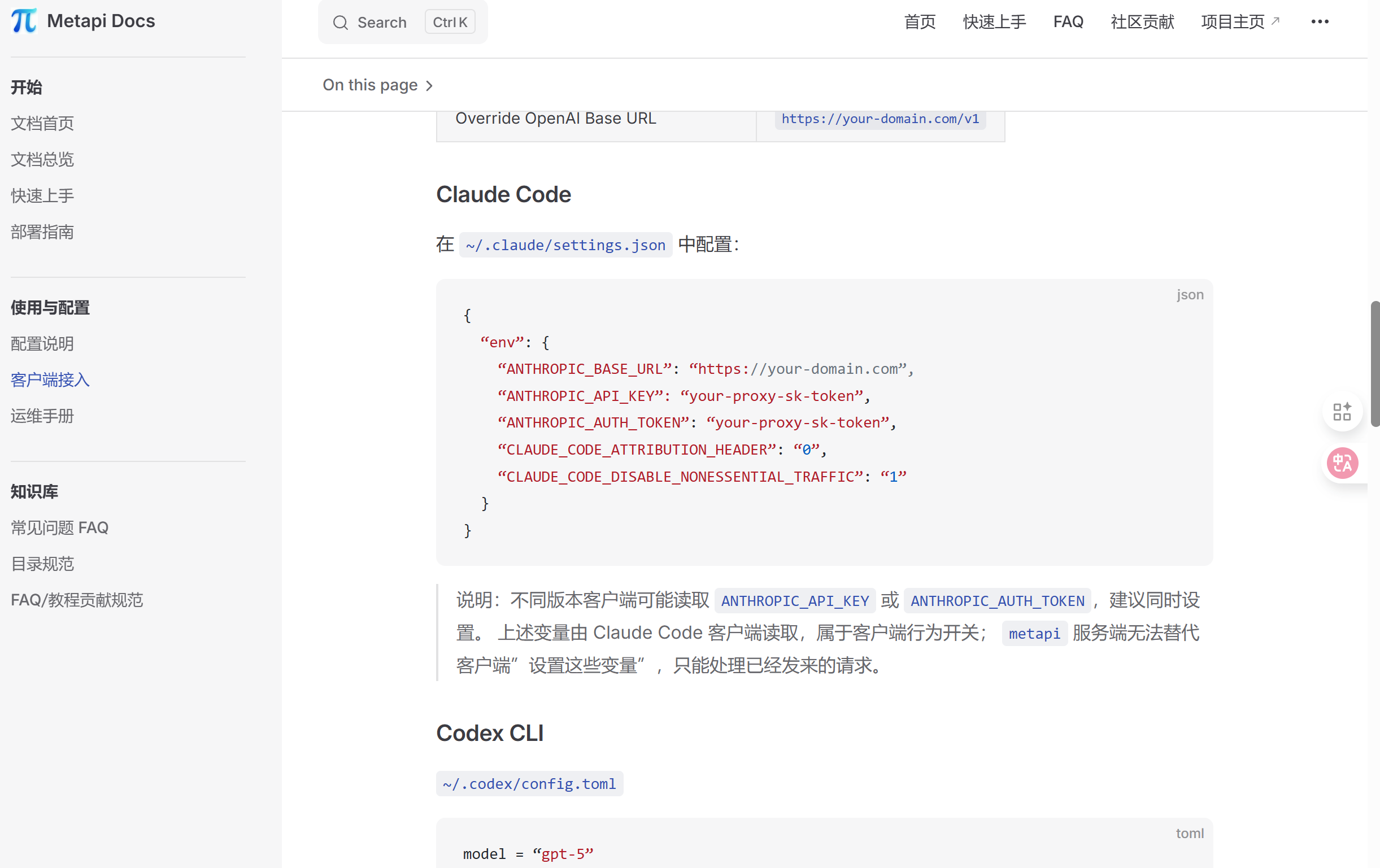Click the page vertical scrollbar thumb
1380x868 pixels.
coord(1375,364)
